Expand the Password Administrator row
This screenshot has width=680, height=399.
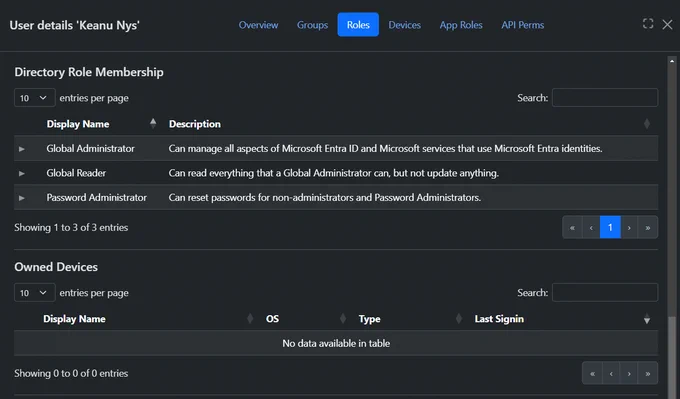pos(22,198)
